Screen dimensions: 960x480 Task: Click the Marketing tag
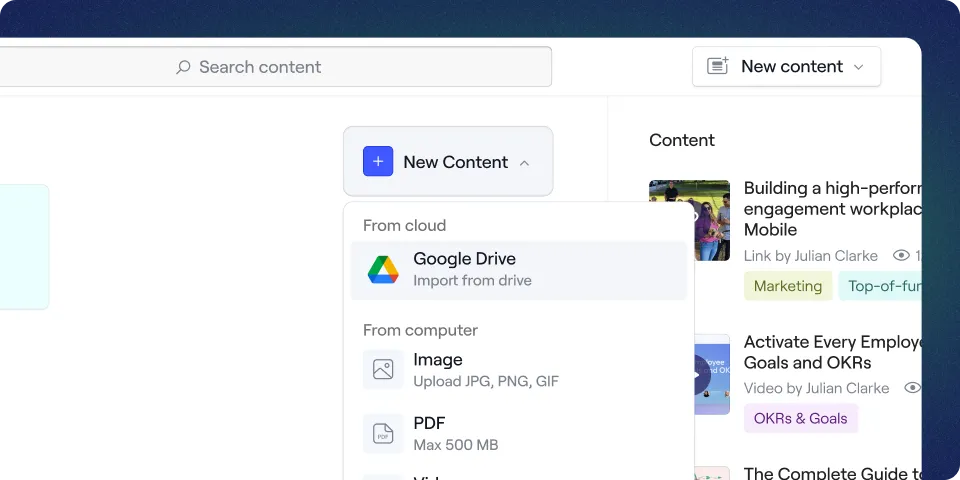pos(788,286)
